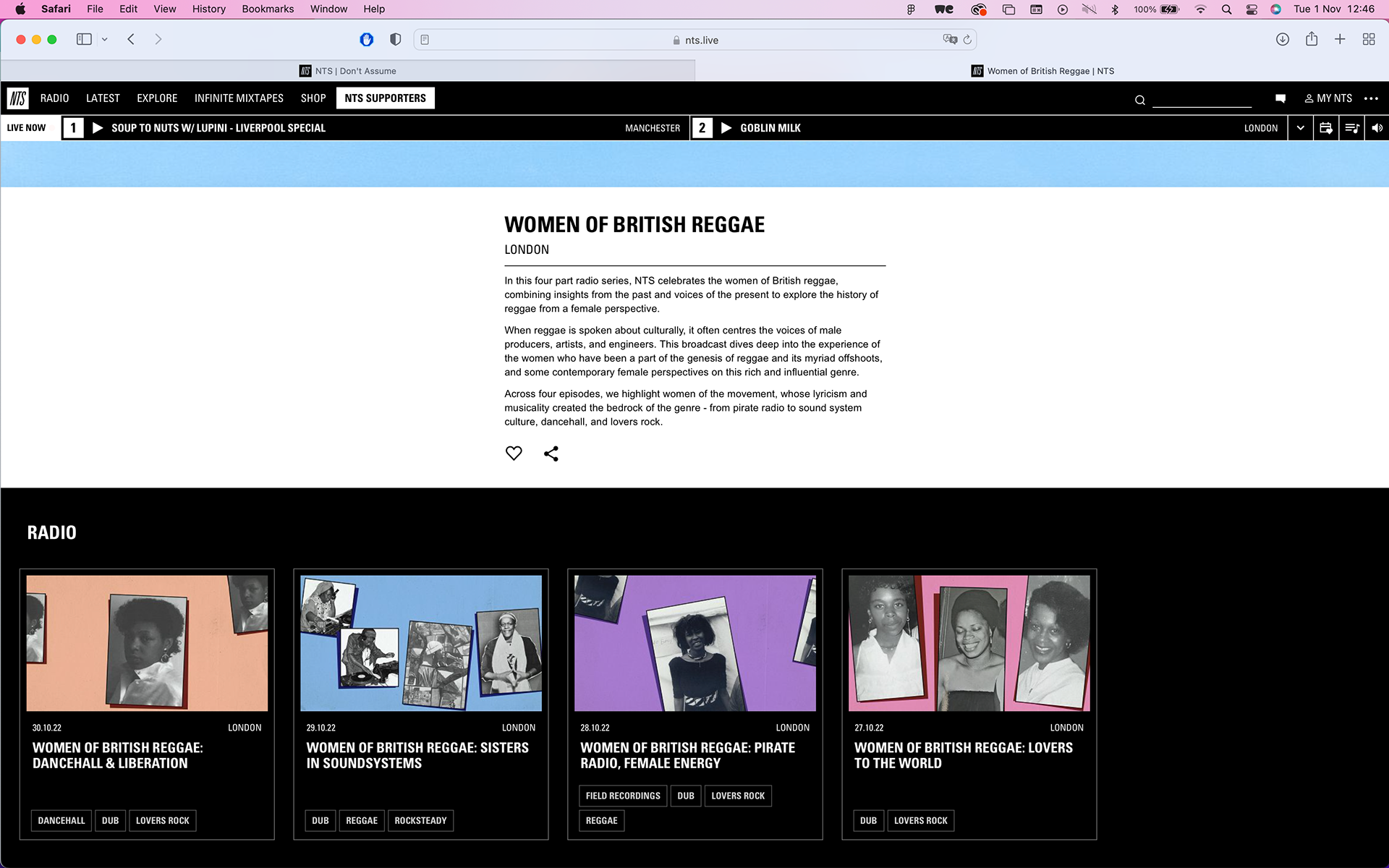Select the ROCKSTEADY genre tag
1389x868 pixels.
pyautogui.click(x=420, y=820)
